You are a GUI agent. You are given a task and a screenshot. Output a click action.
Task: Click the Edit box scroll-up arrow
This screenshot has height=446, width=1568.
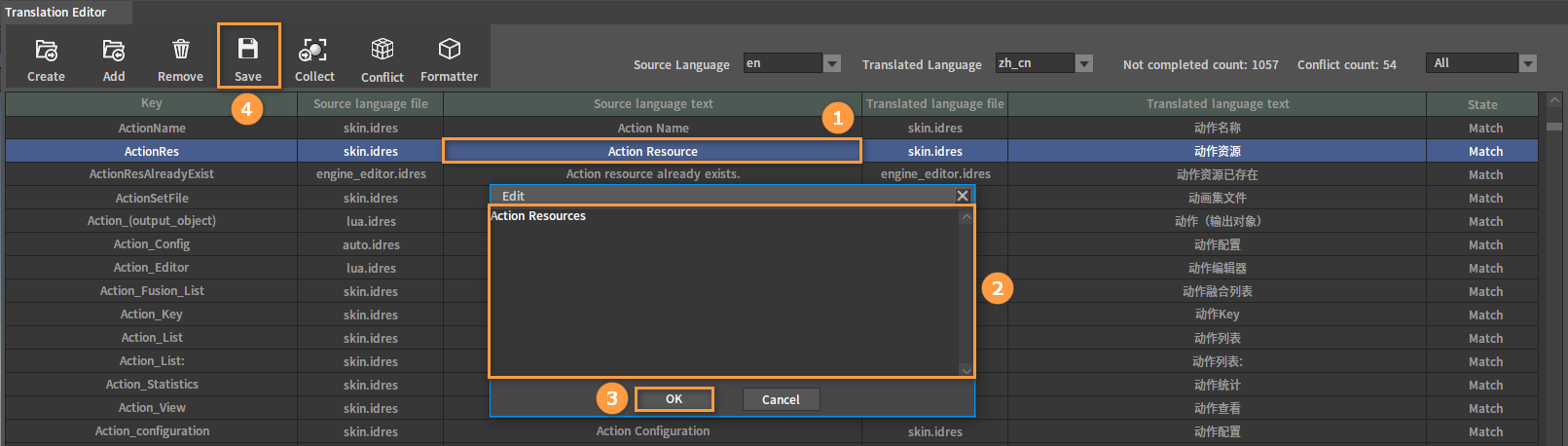point(966,216)
